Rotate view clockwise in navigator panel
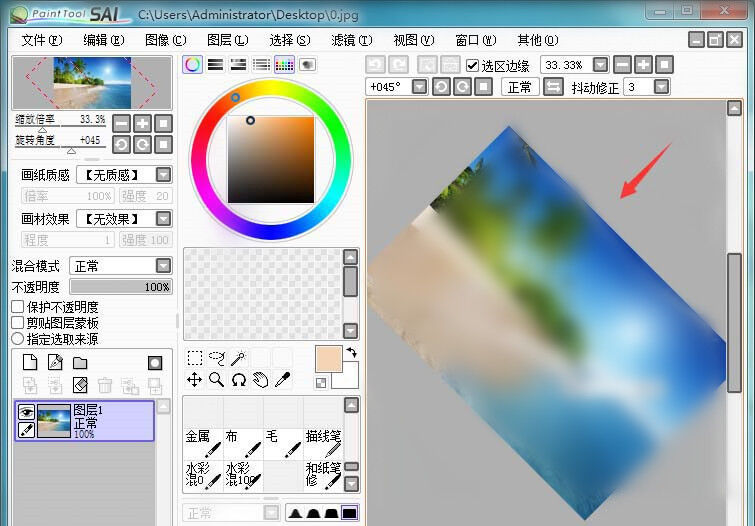This screenshot has height=526, width=755. point(143,145)
